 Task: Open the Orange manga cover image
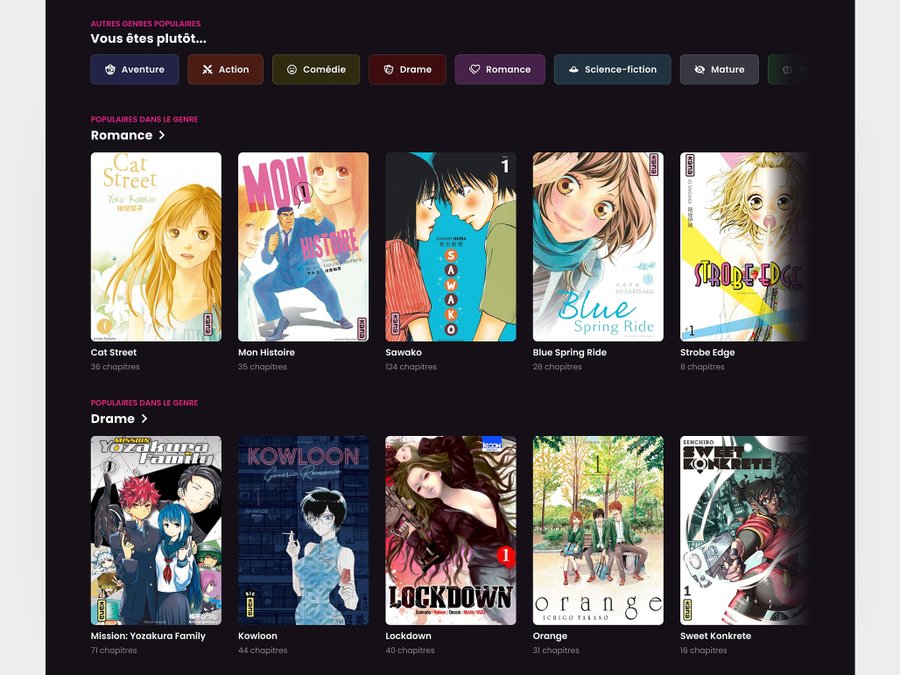pyautogui.click(x=598, y=530)
